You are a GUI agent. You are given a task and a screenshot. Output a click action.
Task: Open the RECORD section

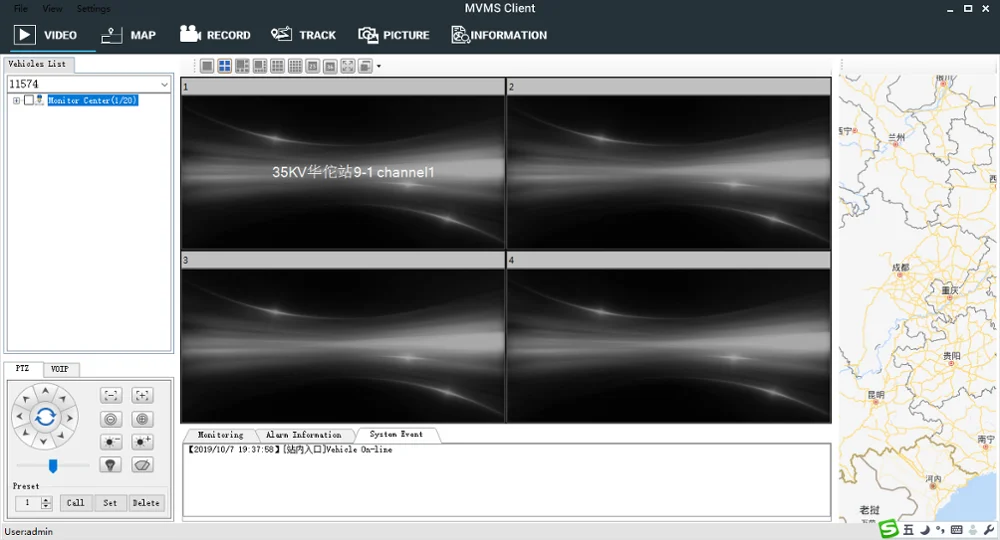(215, 35)
